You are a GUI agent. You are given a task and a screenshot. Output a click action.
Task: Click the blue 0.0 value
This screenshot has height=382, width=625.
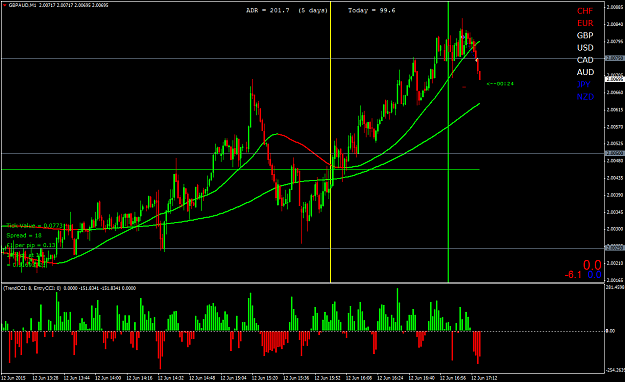coord(594,275)
